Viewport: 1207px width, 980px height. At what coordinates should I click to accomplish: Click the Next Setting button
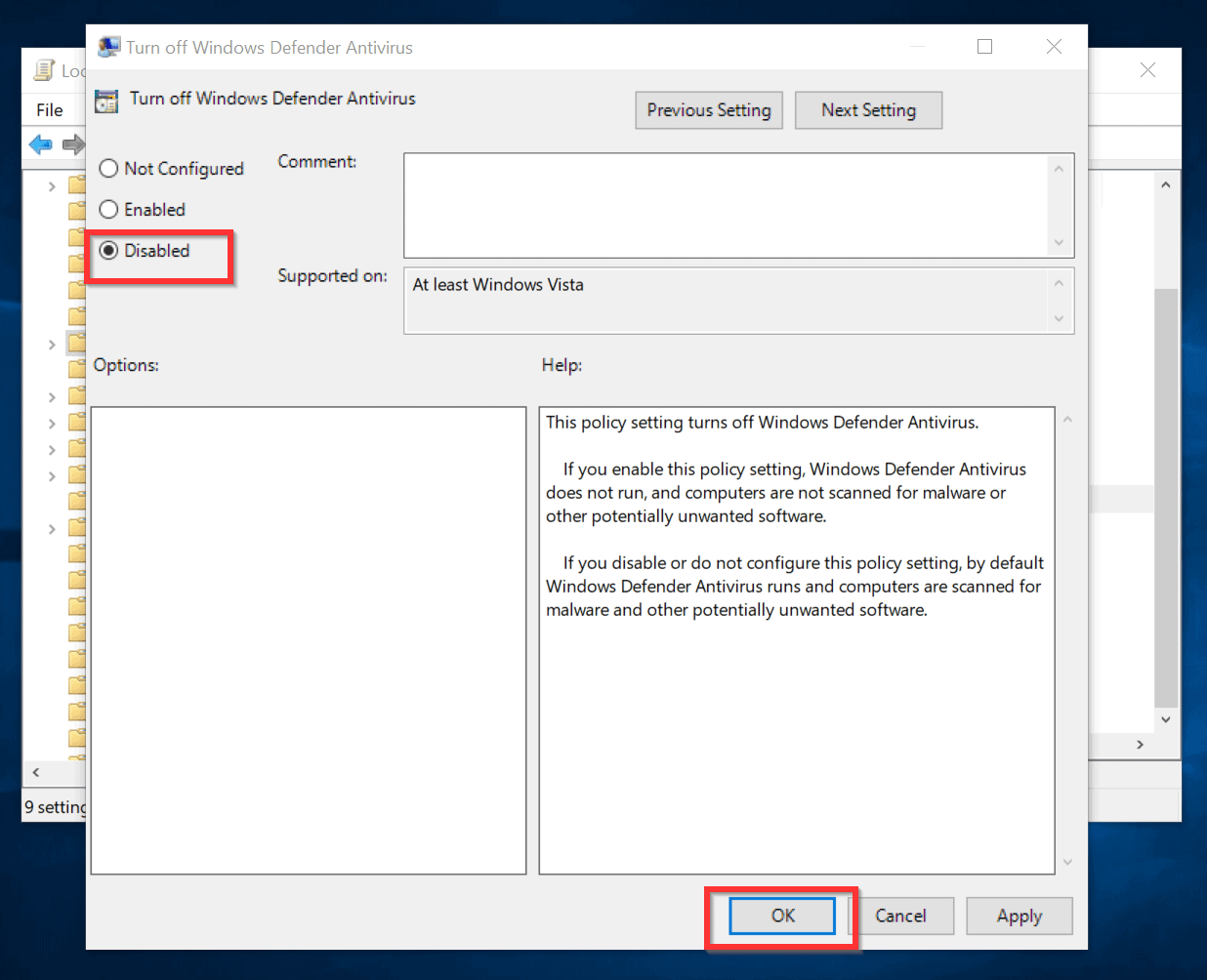868,109
